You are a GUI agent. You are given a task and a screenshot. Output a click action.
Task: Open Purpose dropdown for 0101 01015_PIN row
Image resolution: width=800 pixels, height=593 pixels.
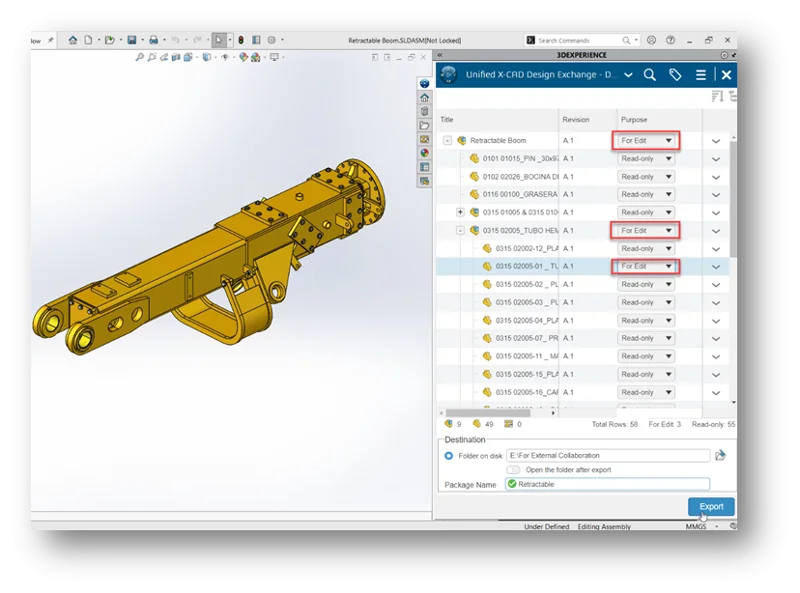click(646, 159)
